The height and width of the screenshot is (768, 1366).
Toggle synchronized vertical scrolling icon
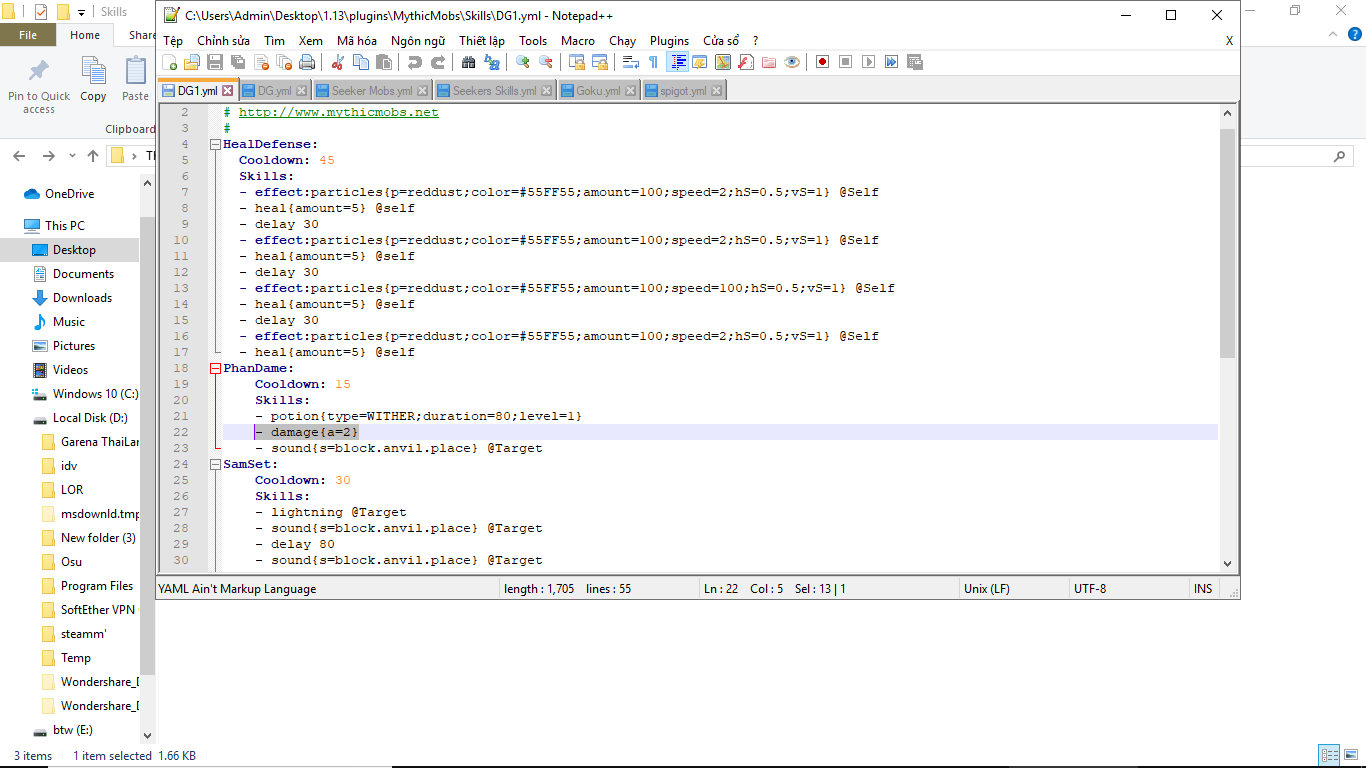coord(577,62)
